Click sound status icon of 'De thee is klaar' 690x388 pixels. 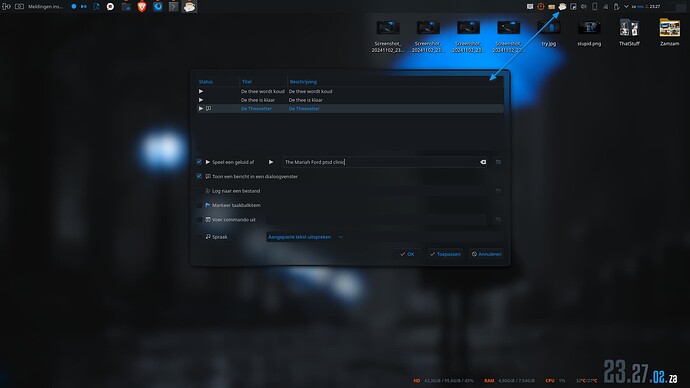(201, 100)
